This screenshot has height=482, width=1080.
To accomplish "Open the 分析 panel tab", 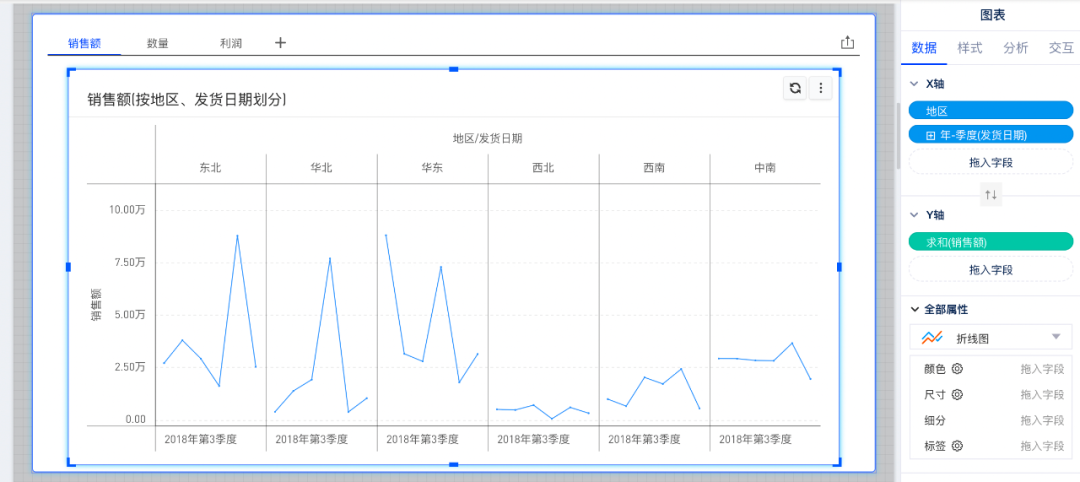I will point(1015,48).
